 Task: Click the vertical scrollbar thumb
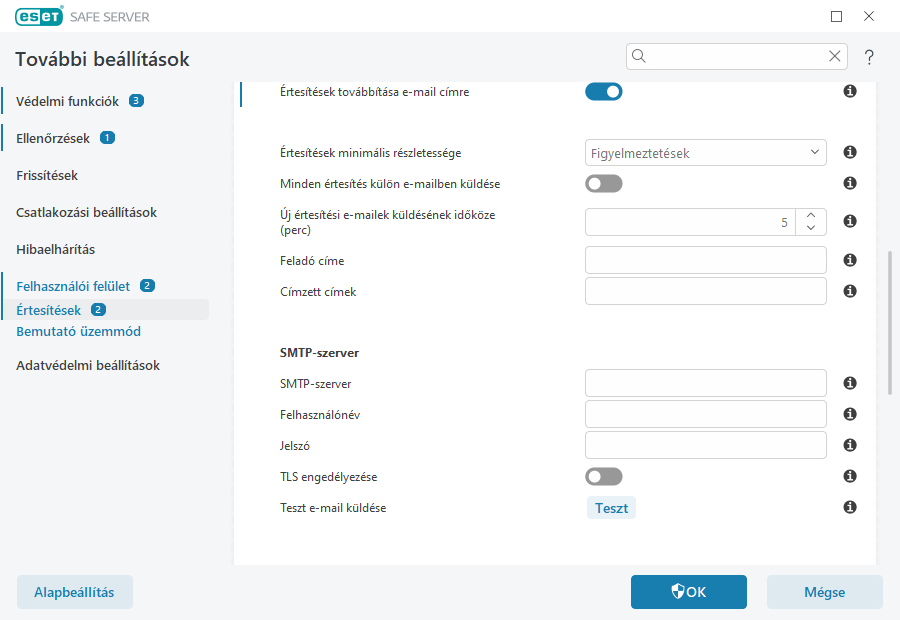click(x=889, y=320)
